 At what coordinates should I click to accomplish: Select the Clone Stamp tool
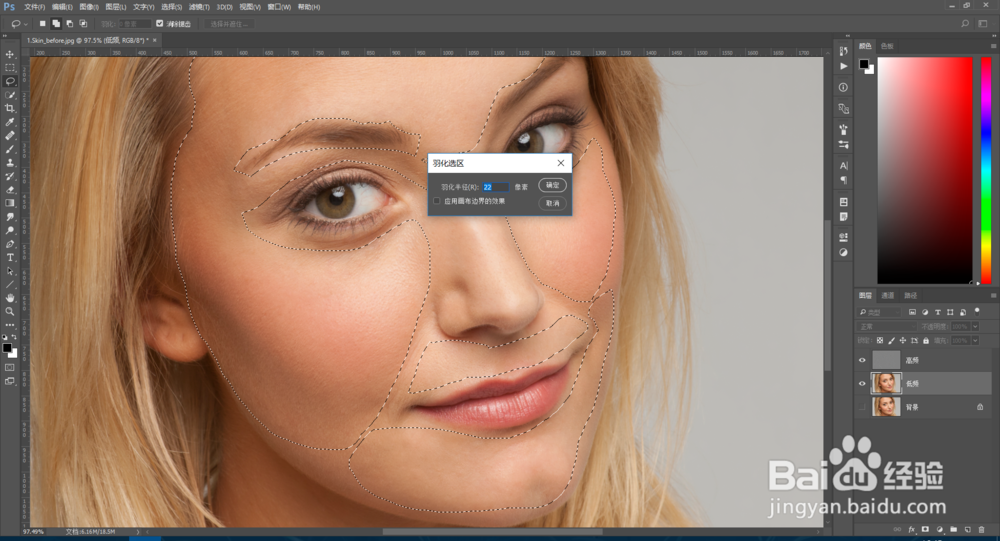(10, 163)
